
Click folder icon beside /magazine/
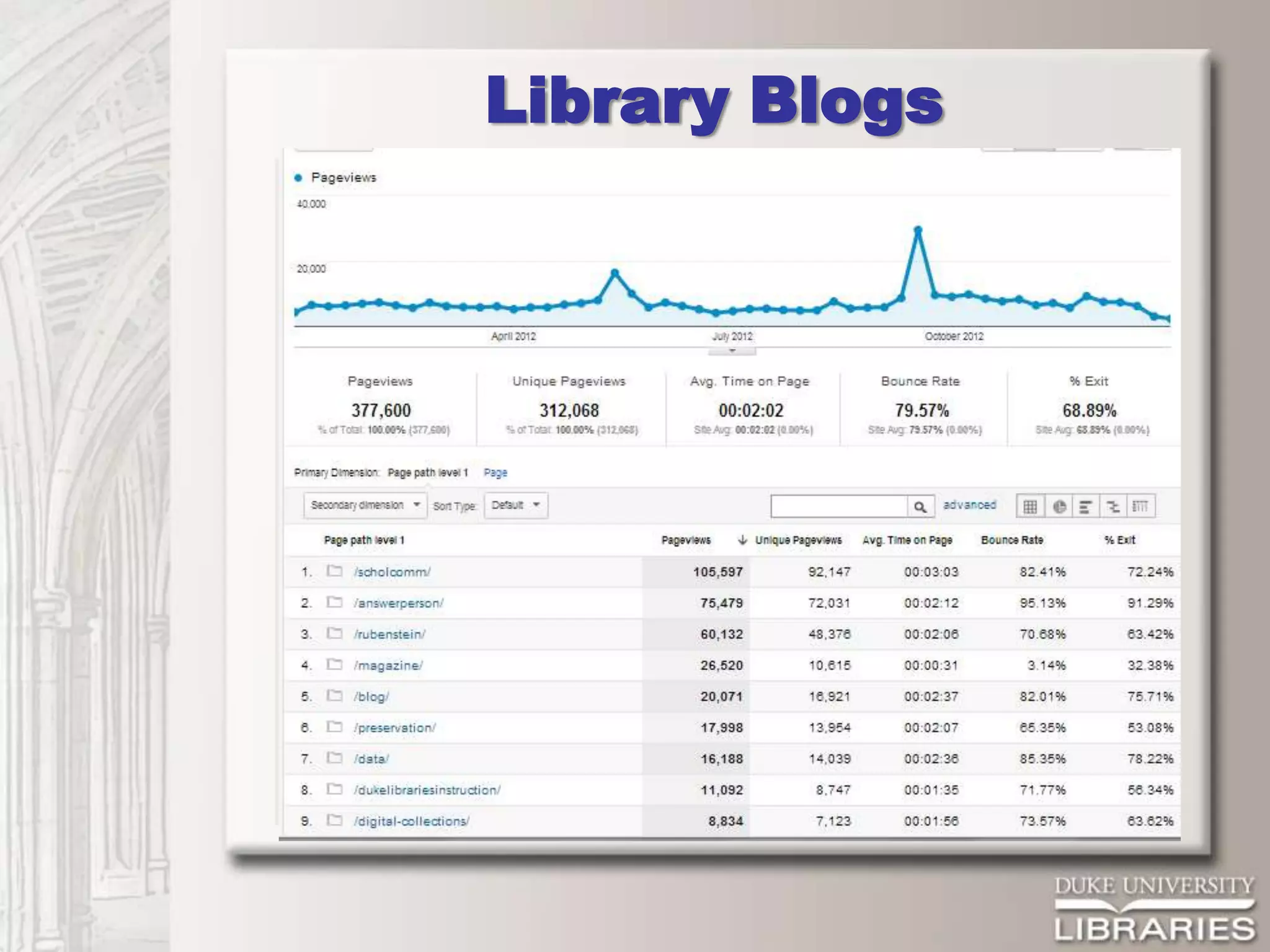click(x=335, y=664)
